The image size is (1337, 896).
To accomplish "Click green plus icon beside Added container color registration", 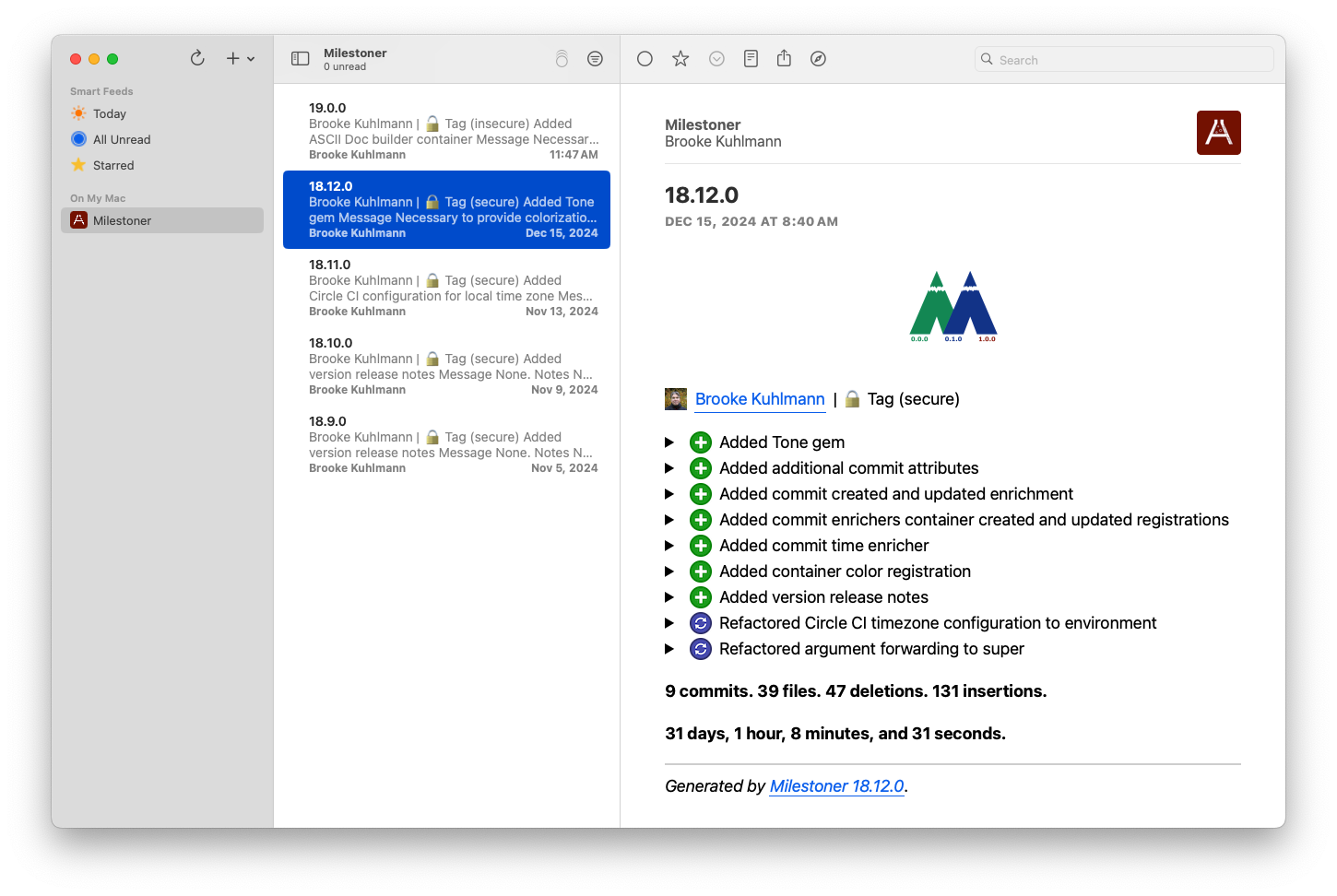I will tap(701, 572).
